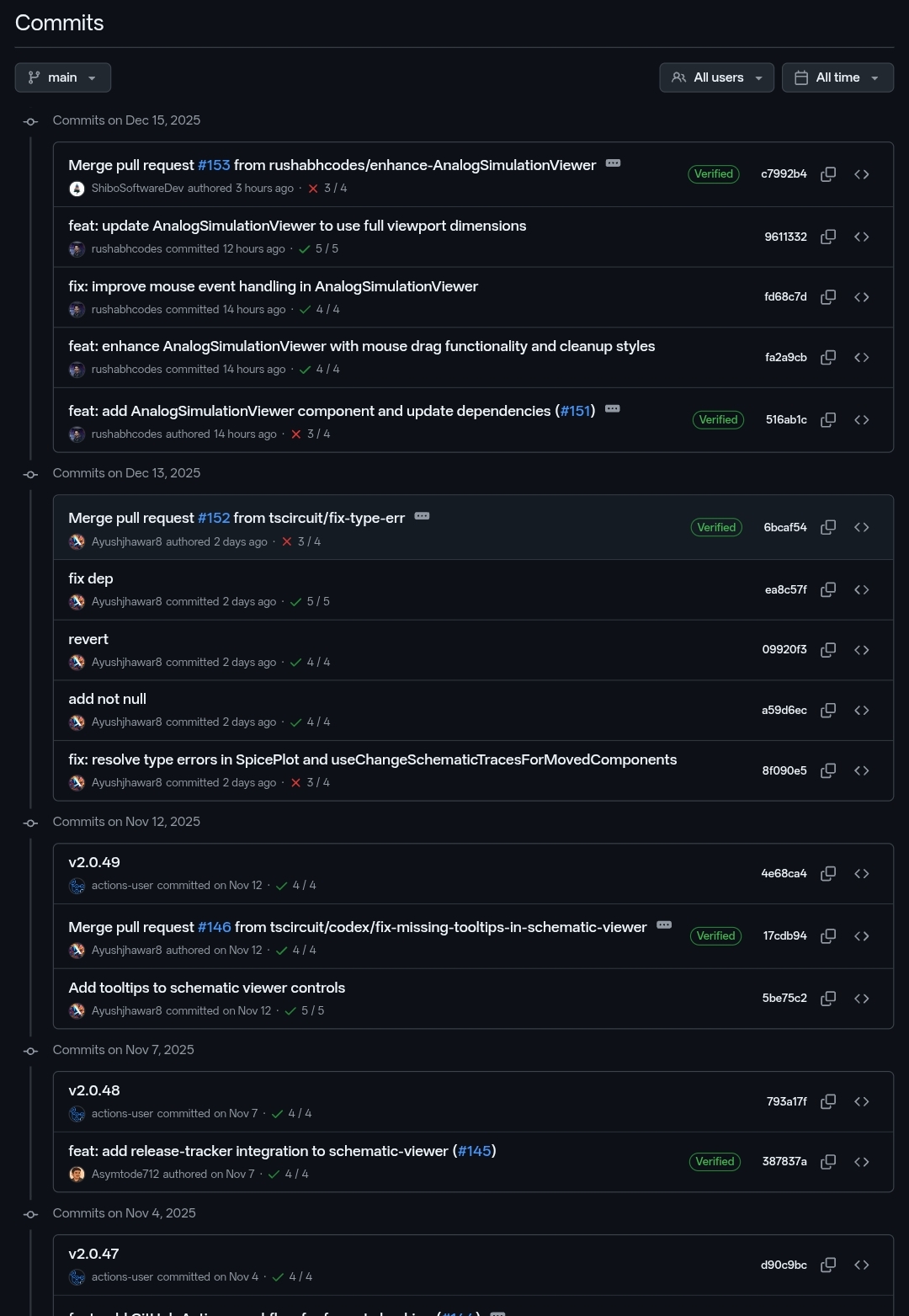The height and width of the screenshot is (1316, 909).
Task: Expand description of Merge pull request #152
Action: point(422,516)
